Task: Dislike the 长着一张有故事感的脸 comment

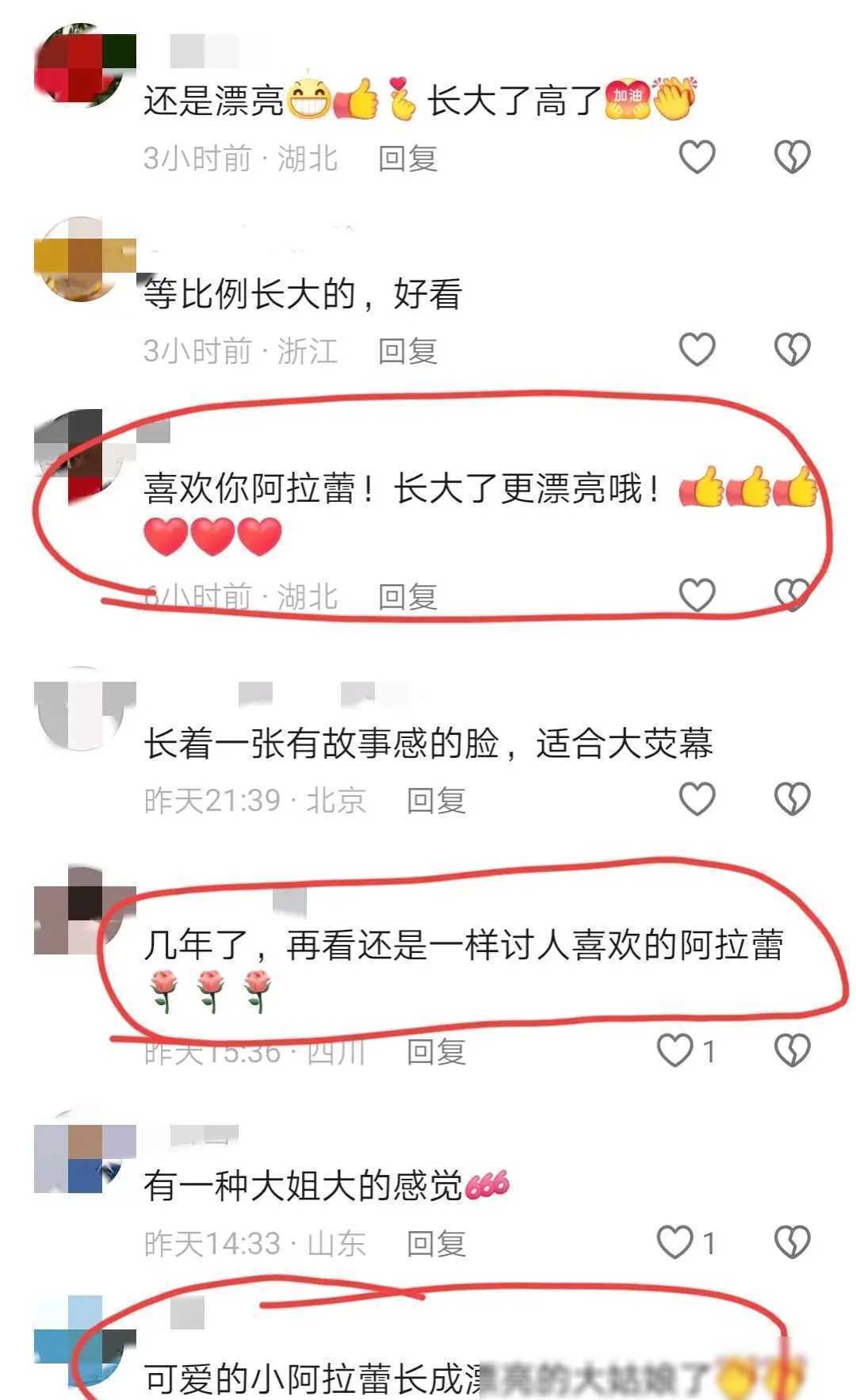Action: [792, 799]
